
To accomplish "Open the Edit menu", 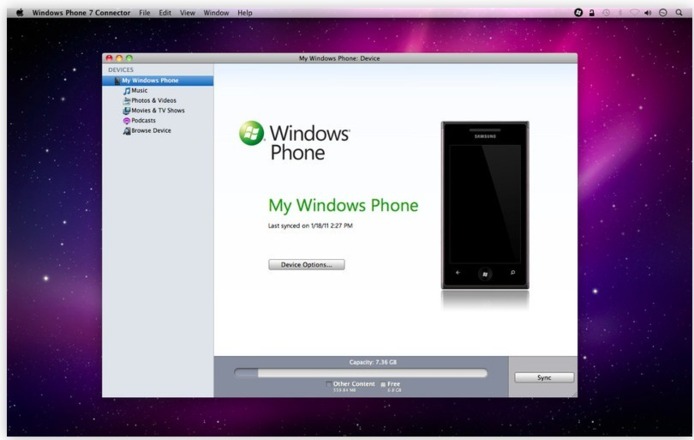I will point(165,13).
